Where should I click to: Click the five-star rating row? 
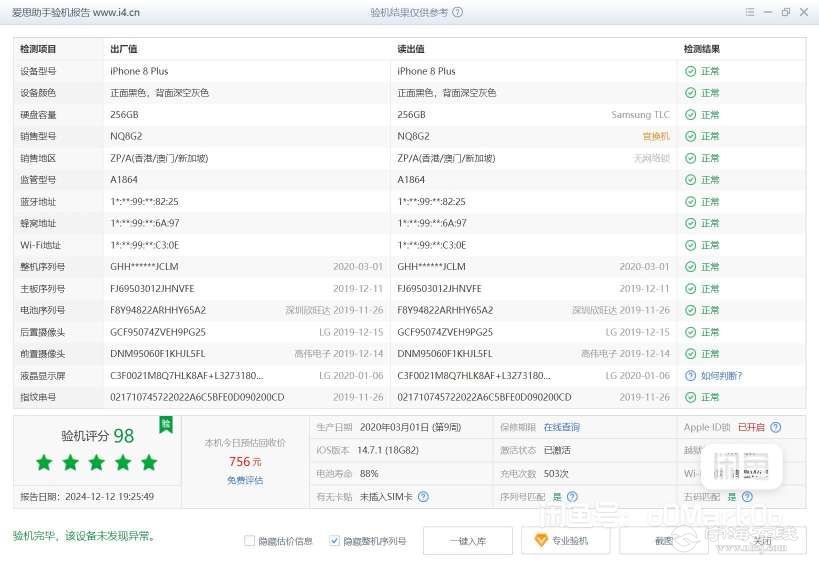click(x=97, y=463)
